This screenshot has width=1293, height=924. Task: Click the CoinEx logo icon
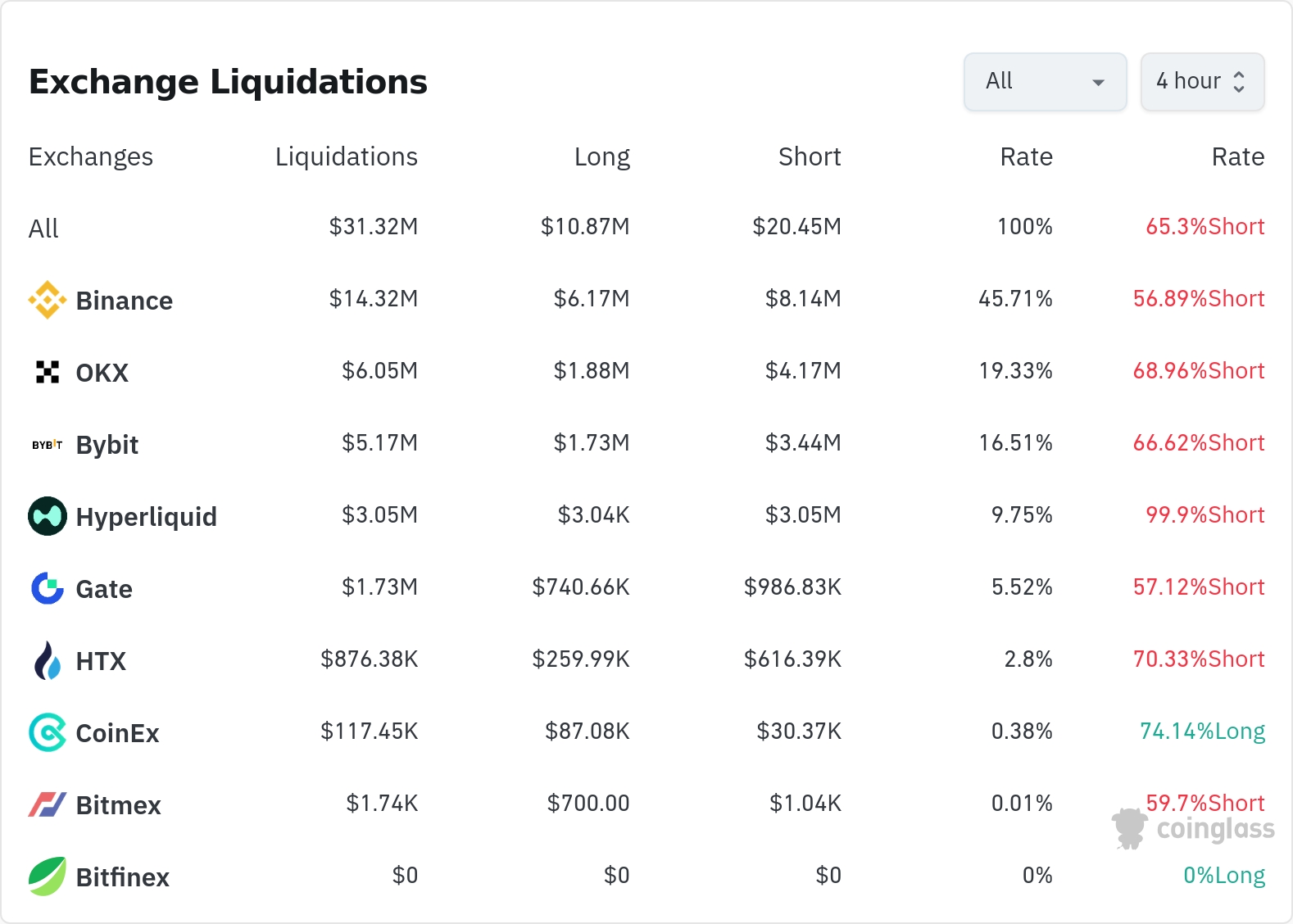point(48,732)
